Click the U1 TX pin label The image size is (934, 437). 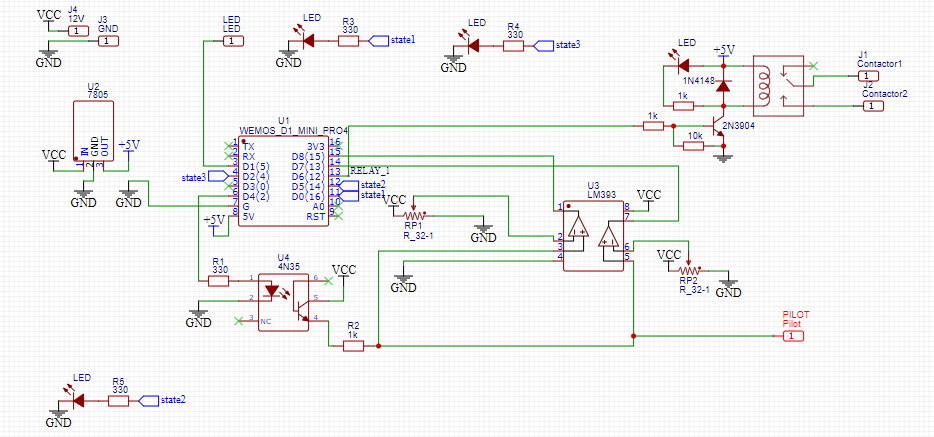pyautogui.click(x=248, y=146)
